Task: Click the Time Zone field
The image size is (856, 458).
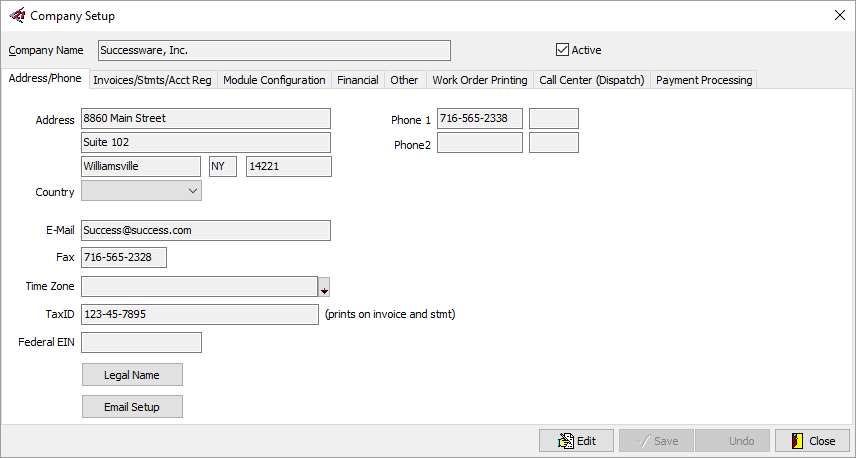Action: [x=200, y=287]
